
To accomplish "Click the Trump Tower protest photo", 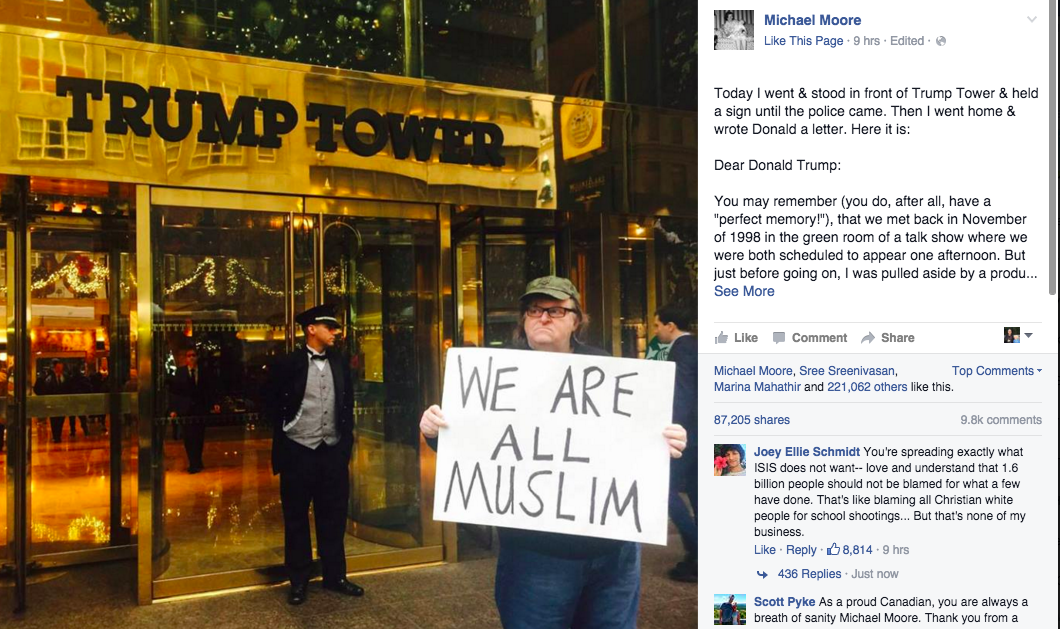I will pyautogui.click(x=349, y=314).
